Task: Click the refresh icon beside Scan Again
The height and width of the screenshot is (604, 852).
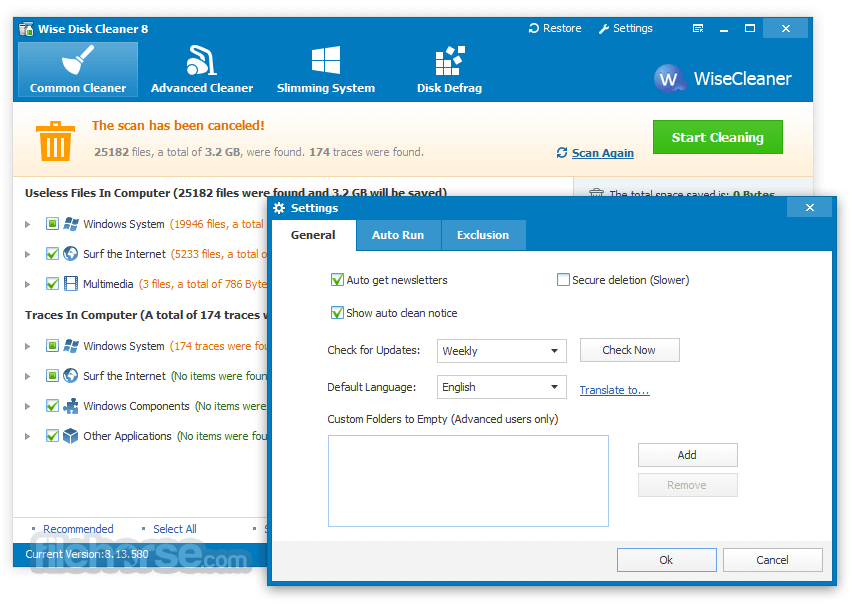Action: coord(562,153)
